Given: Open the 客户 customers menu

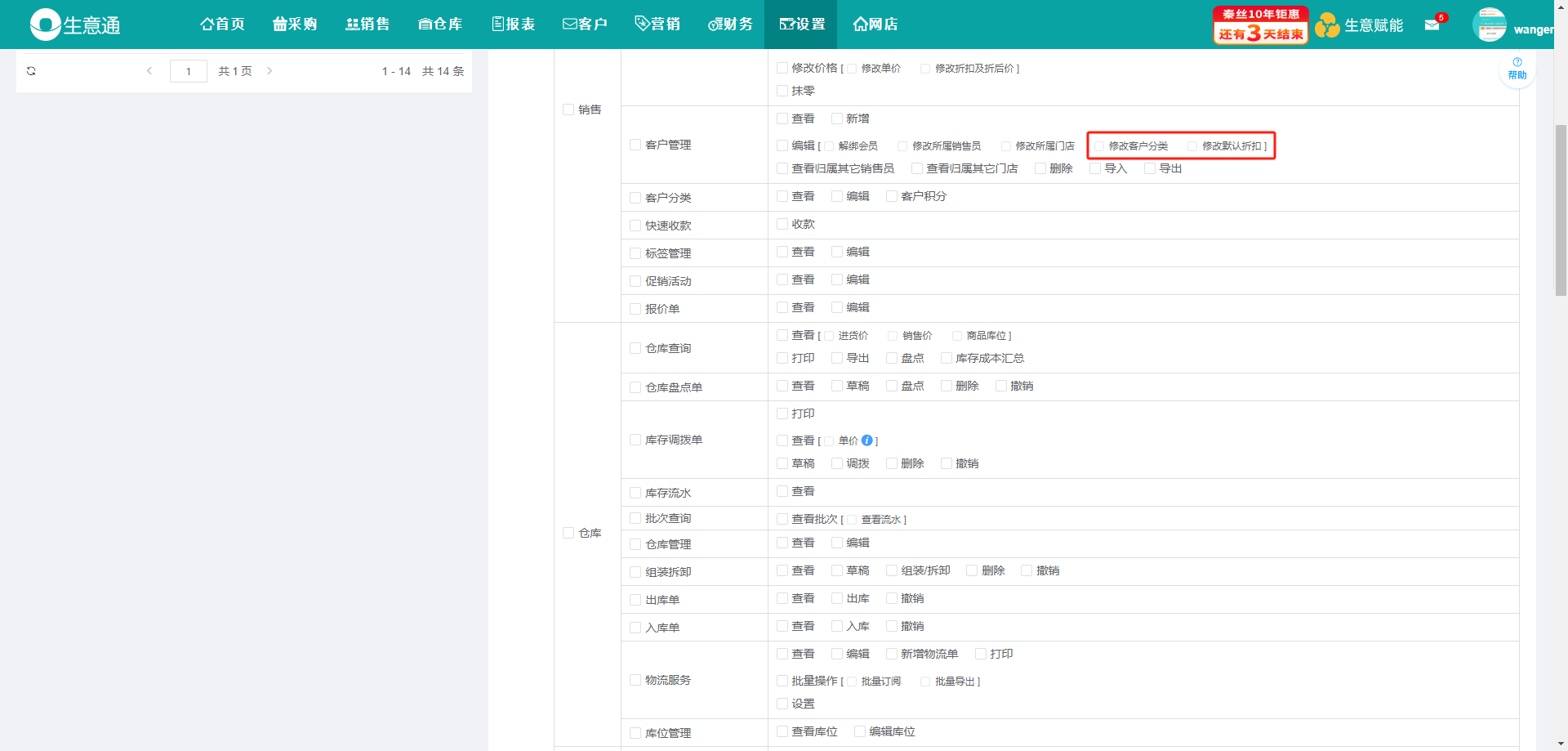Looking at the screenshot, I should [586, 25].
